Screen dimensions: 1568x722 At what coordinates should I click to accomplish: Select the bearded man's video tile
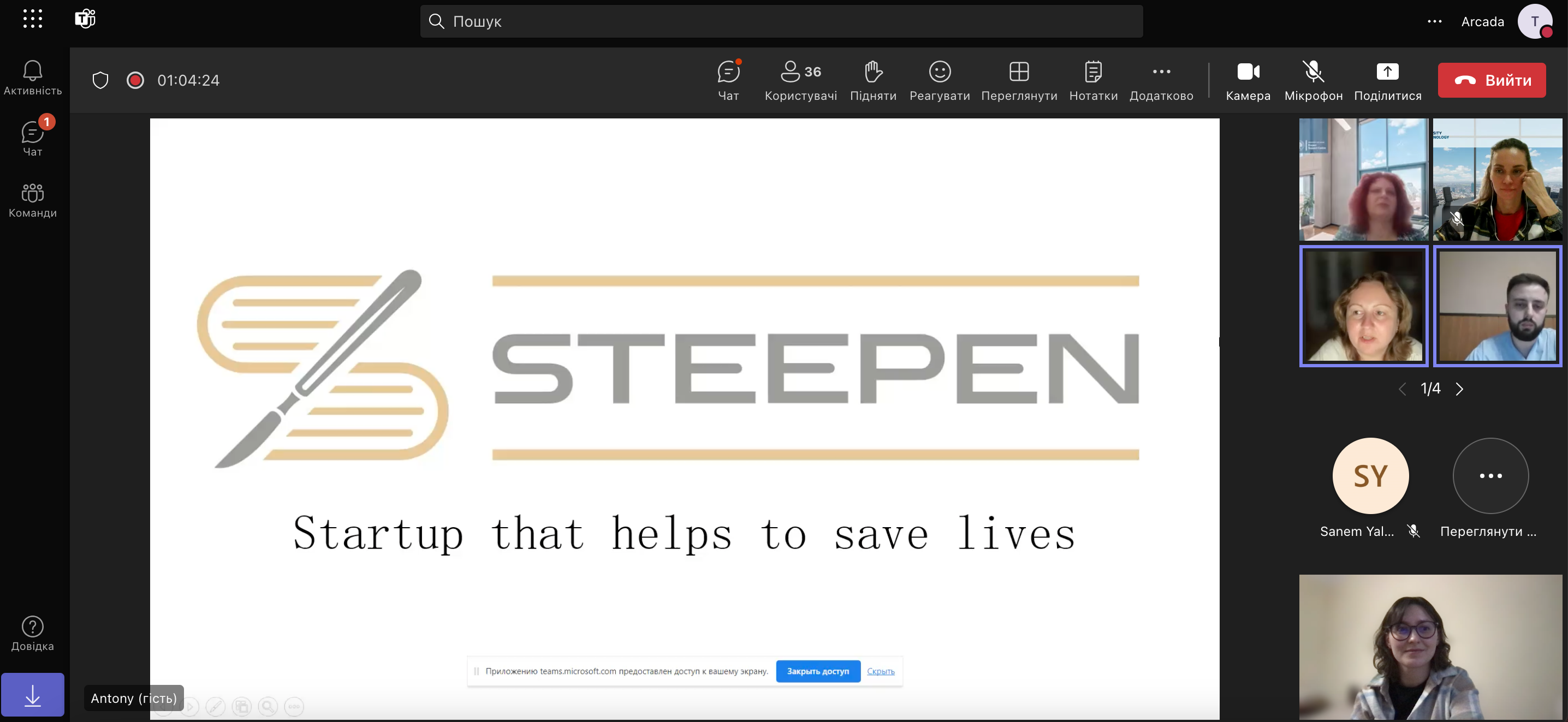click(1498, 306)
